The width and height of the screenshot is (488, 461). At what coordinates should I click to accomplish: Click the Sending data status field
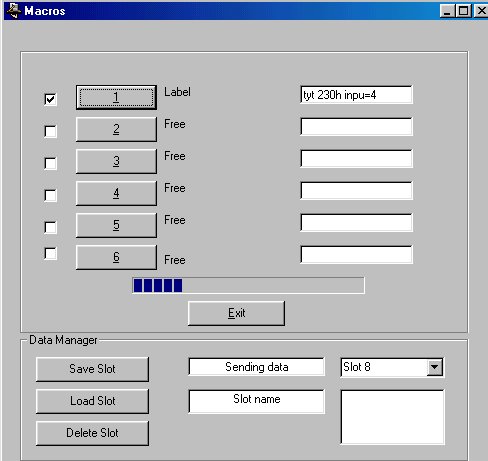click(256, 367)
